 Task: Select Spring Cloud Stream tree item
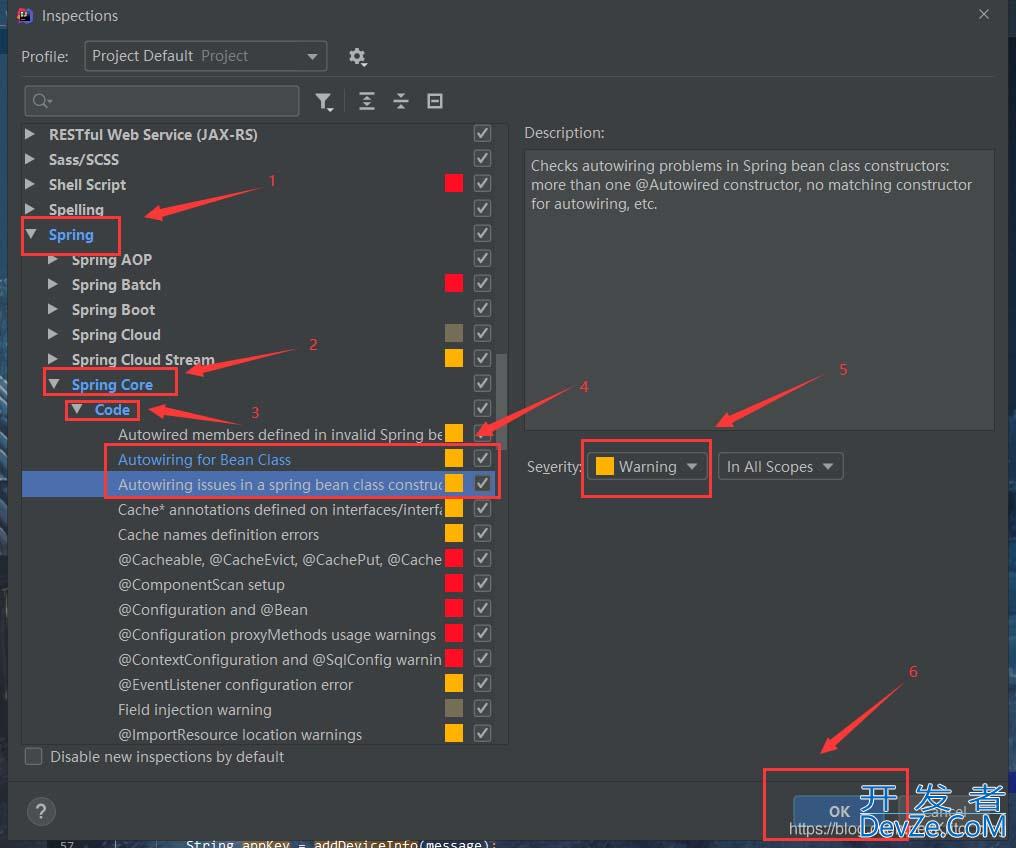143,360
